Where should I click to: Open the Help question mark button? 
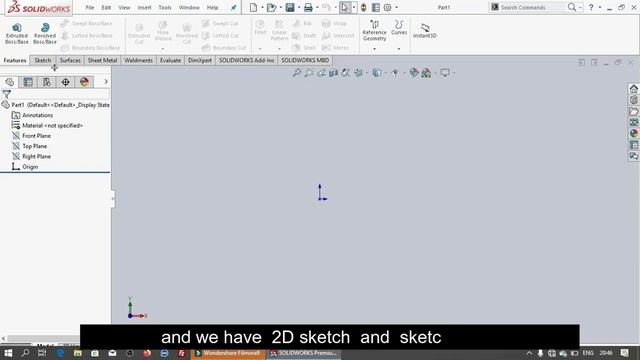591,7
